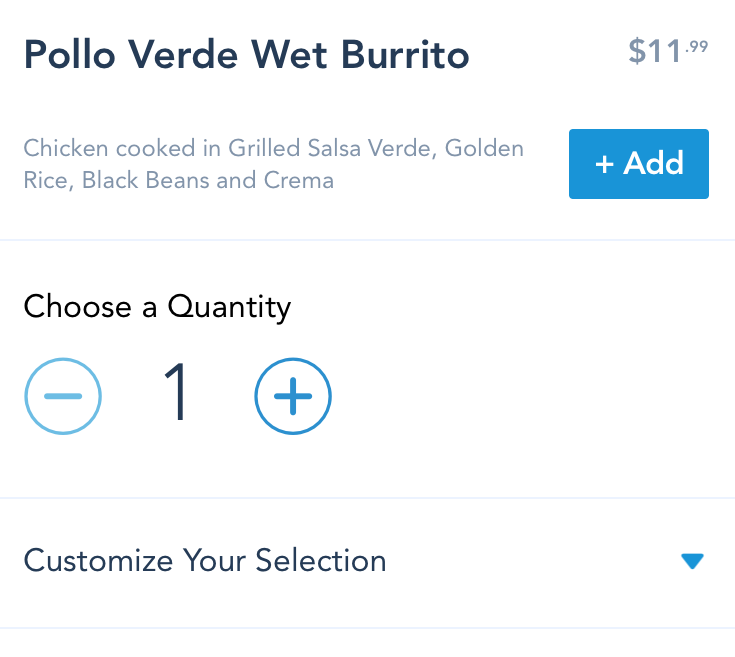Click the Pollo Verde Wet Burrito title
The width and height of the screenshot is (735, 657).
[246, 54]
